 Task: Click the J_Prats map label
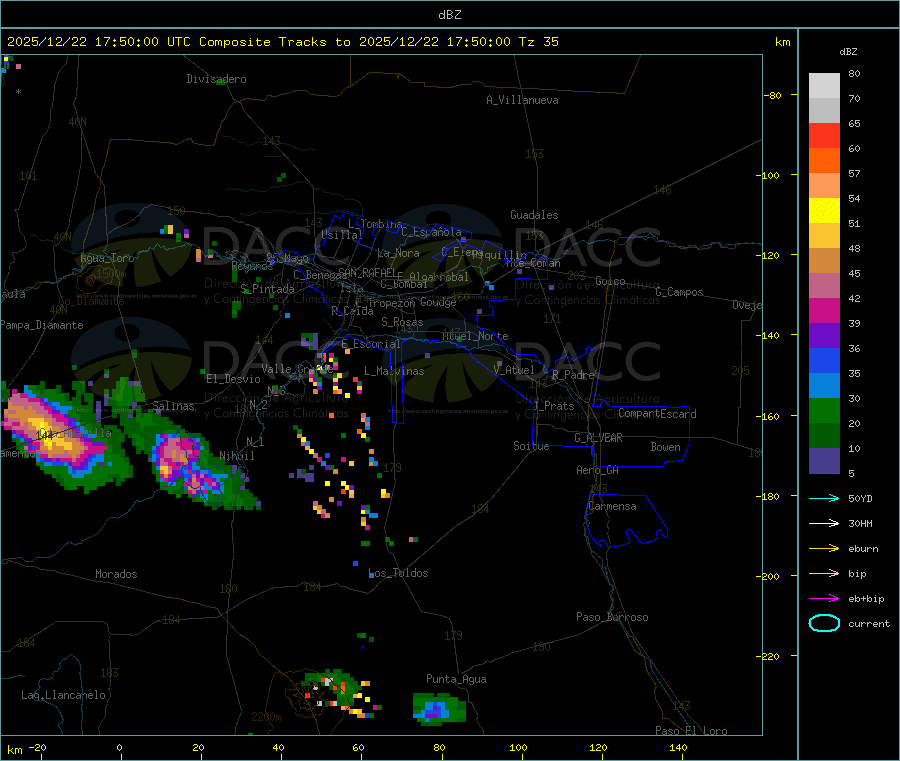coord(553,405)
